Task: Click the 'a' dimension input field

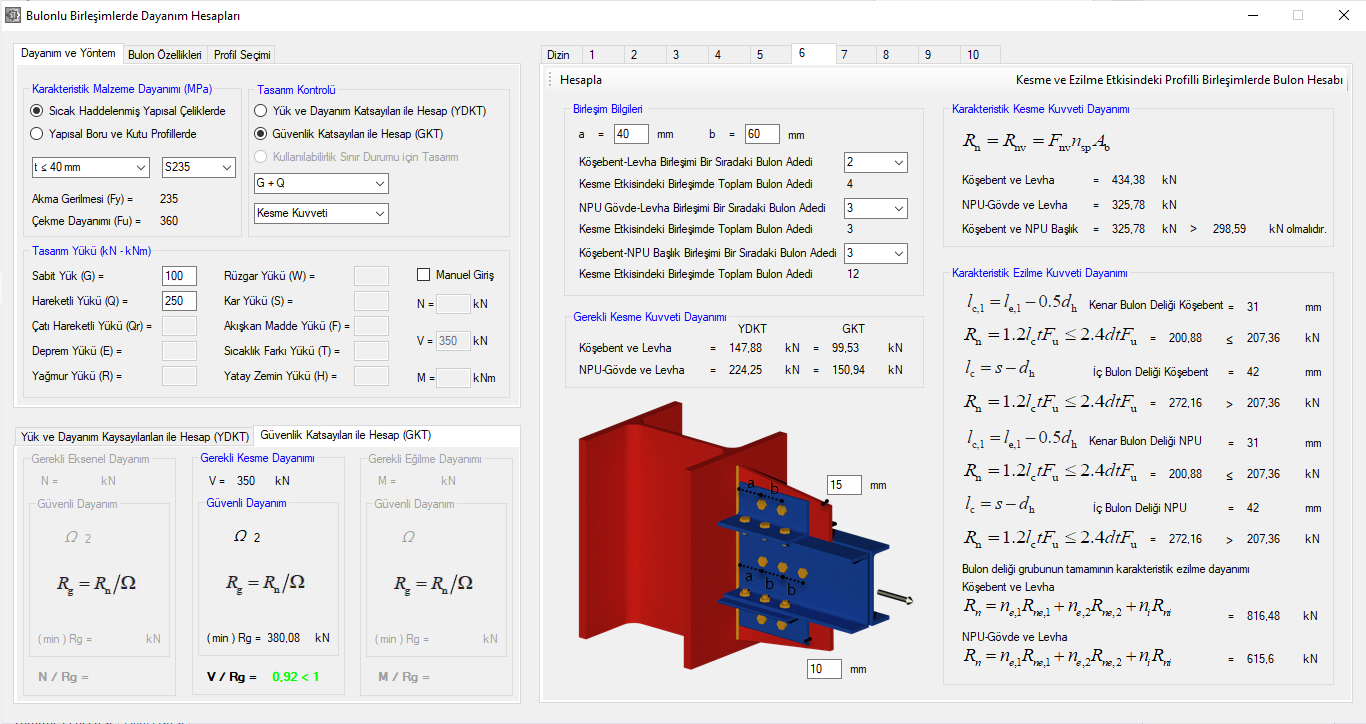Action: (632, 134)
